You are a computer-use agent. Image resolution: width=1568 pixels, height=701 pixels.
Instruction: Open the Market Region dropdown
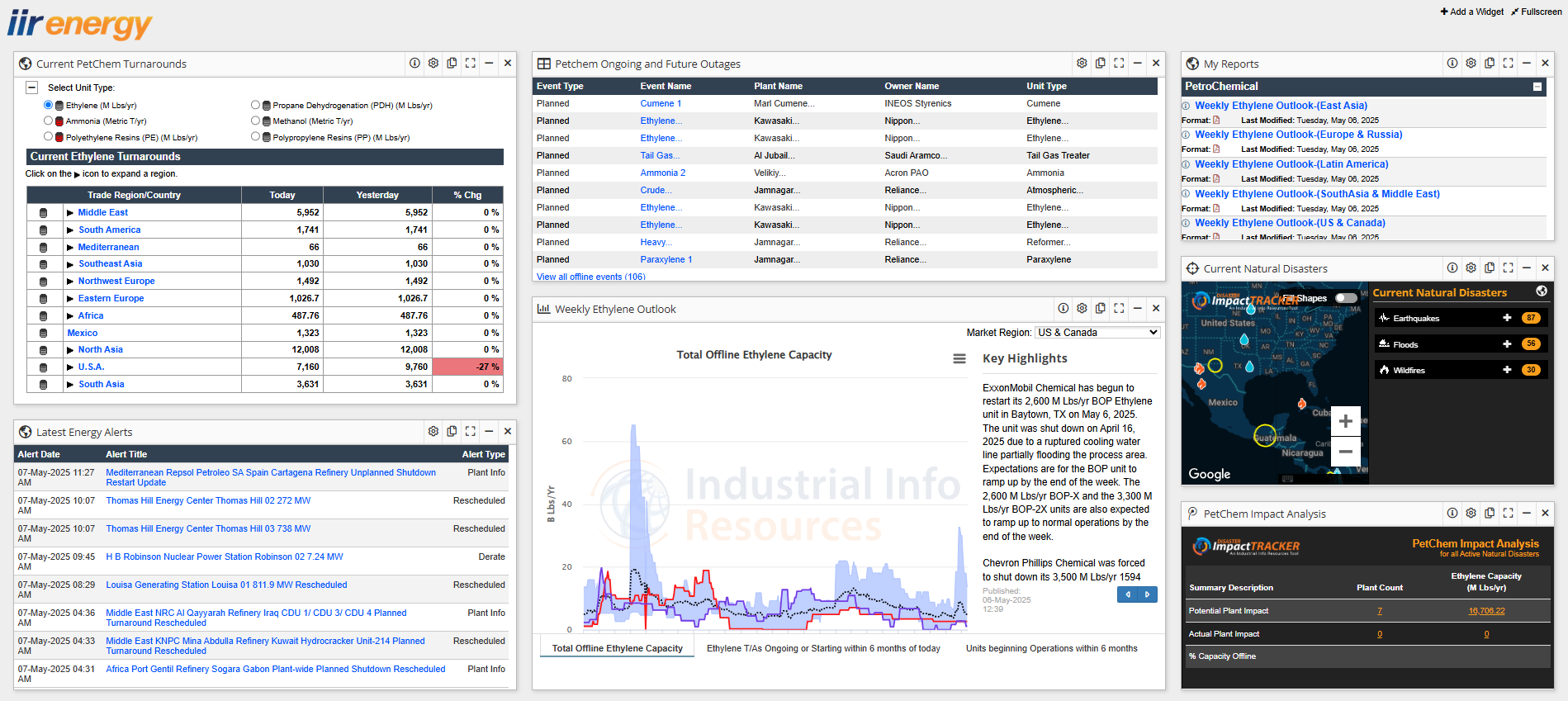point(1097,333)
